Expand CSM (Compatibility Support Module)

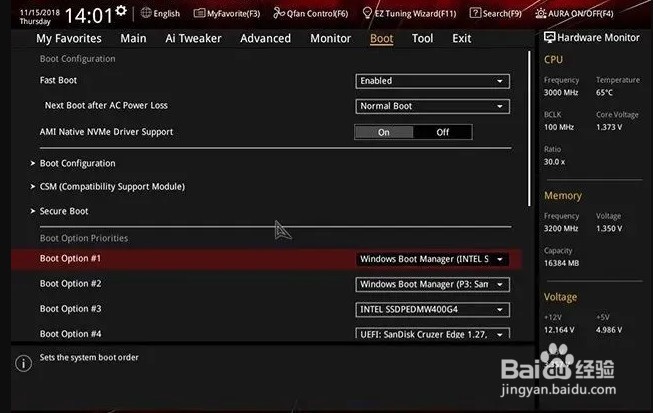(x=112, y=187)
